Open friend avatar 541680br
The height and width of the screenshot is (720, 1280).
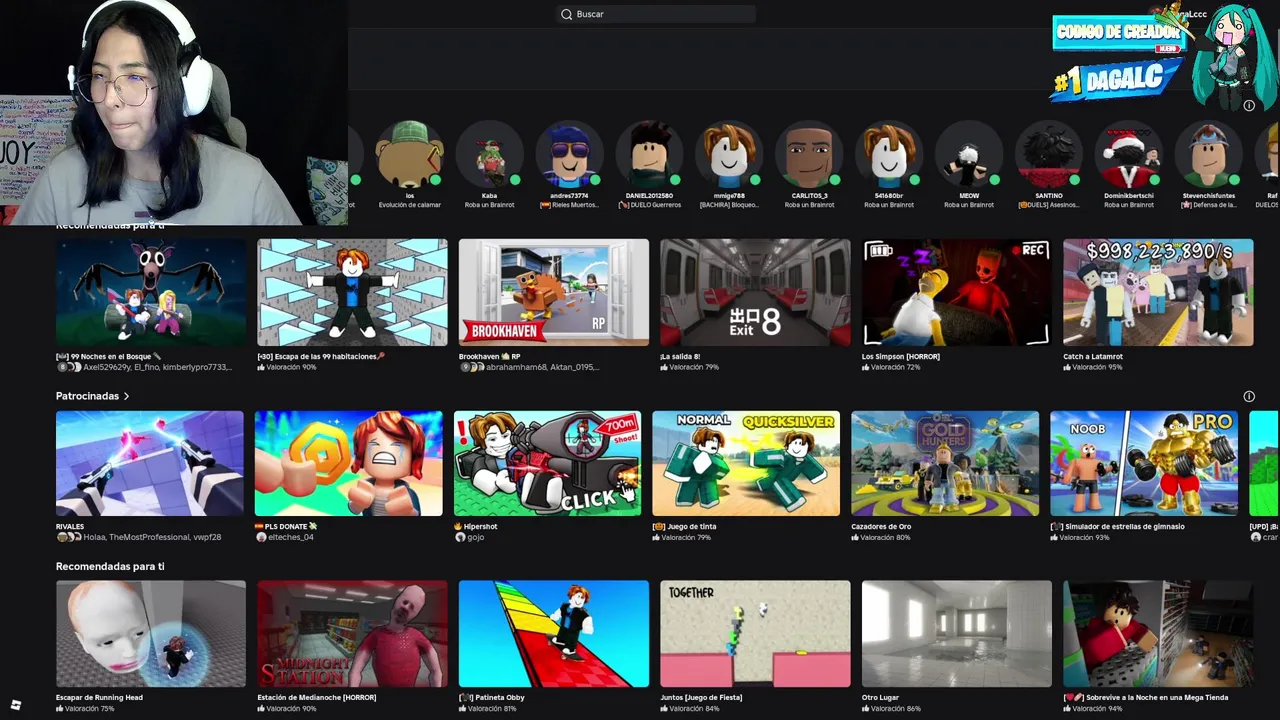[x=889, y=155]
